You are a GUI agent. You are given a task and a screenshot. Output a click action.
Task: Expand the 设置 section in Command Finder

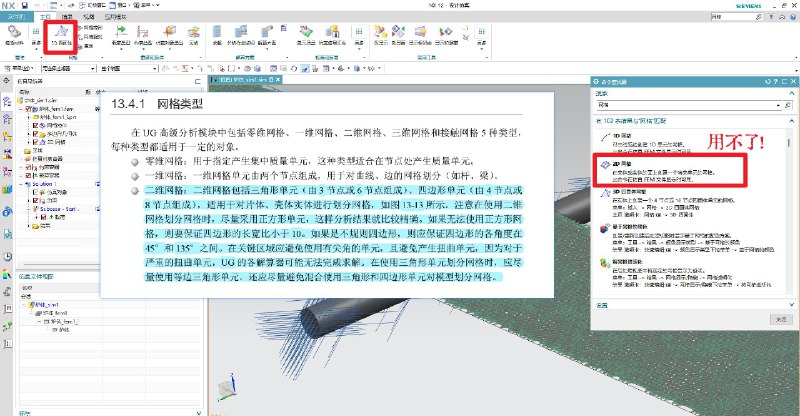tap(791, 305)
